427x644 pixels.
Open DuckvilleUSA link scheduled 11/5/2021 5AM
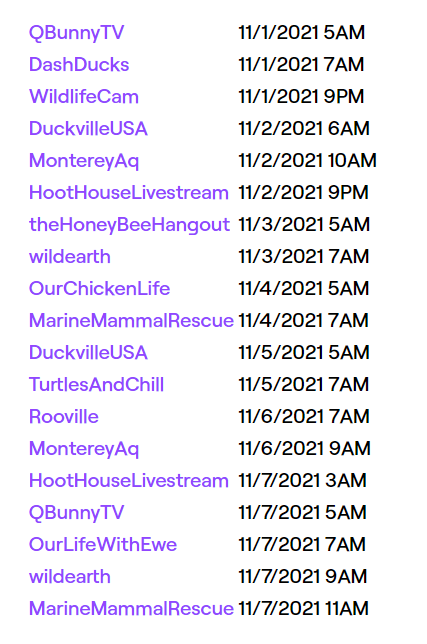88,353
